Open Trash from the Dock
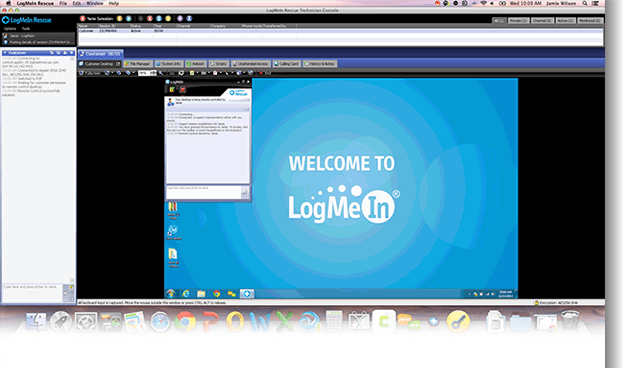Screen dimensions: 630x368 click(x=570, y=322)
